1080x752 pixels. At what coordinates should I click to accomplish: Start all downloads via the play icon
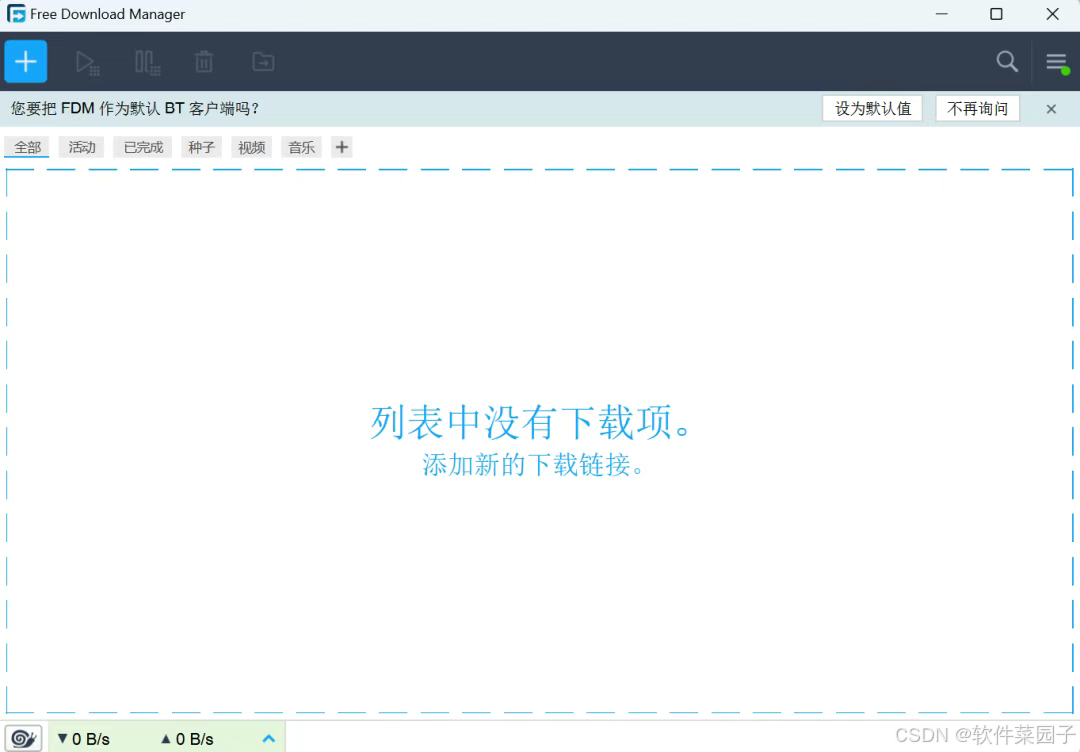(87, 63)
